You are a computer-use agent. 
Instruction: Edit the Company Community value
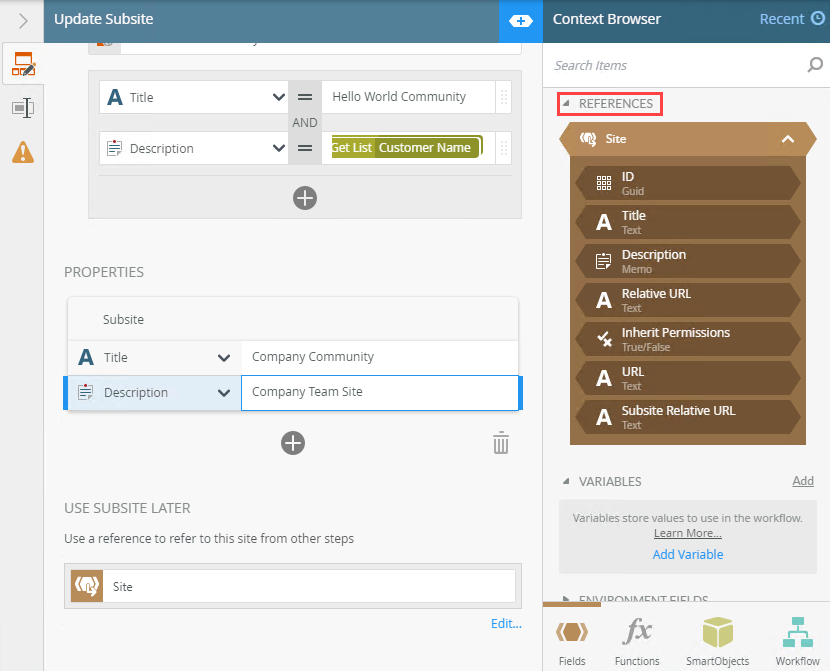380,357
